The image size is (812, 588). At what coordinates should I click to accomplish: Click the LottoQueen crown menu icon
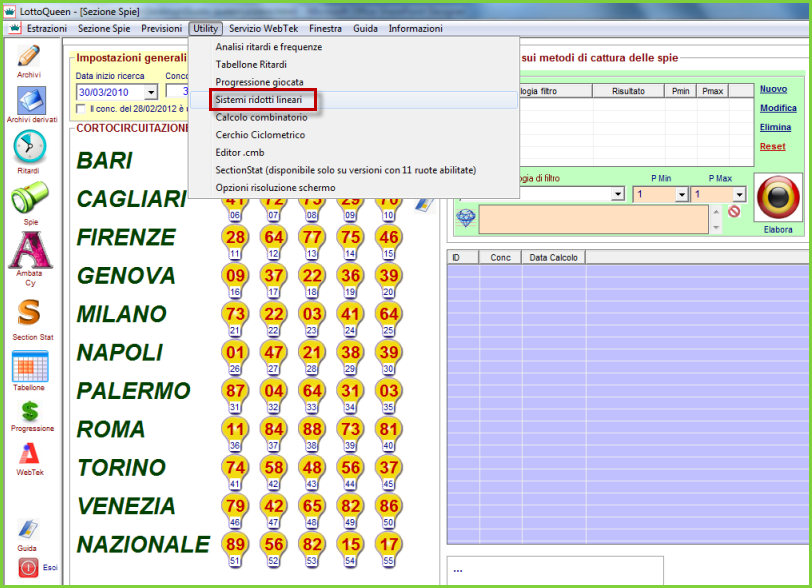pyautogui.click(x=15, y=28)
